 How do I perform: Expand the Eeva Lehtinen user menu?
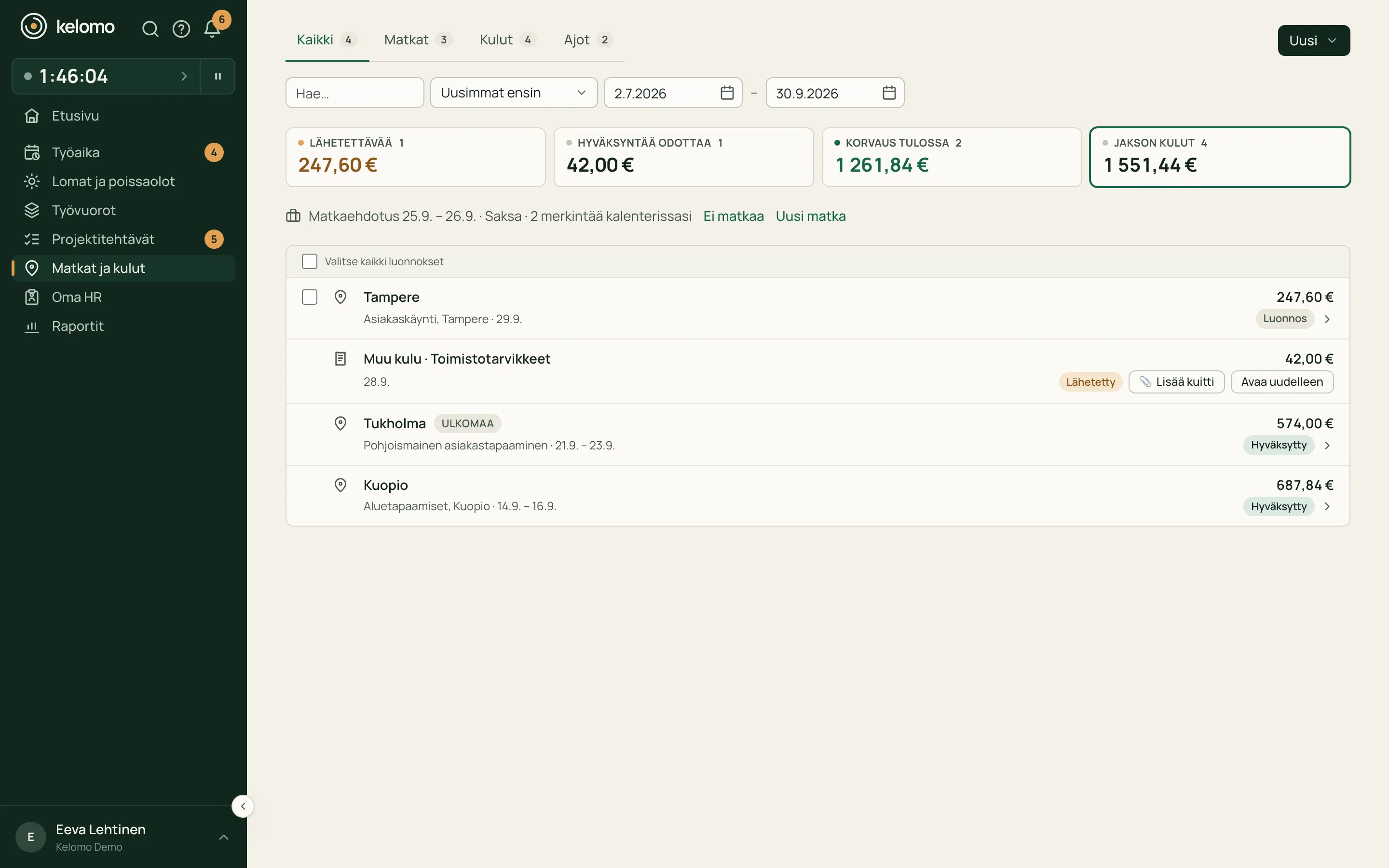click(x=123, y=837)
